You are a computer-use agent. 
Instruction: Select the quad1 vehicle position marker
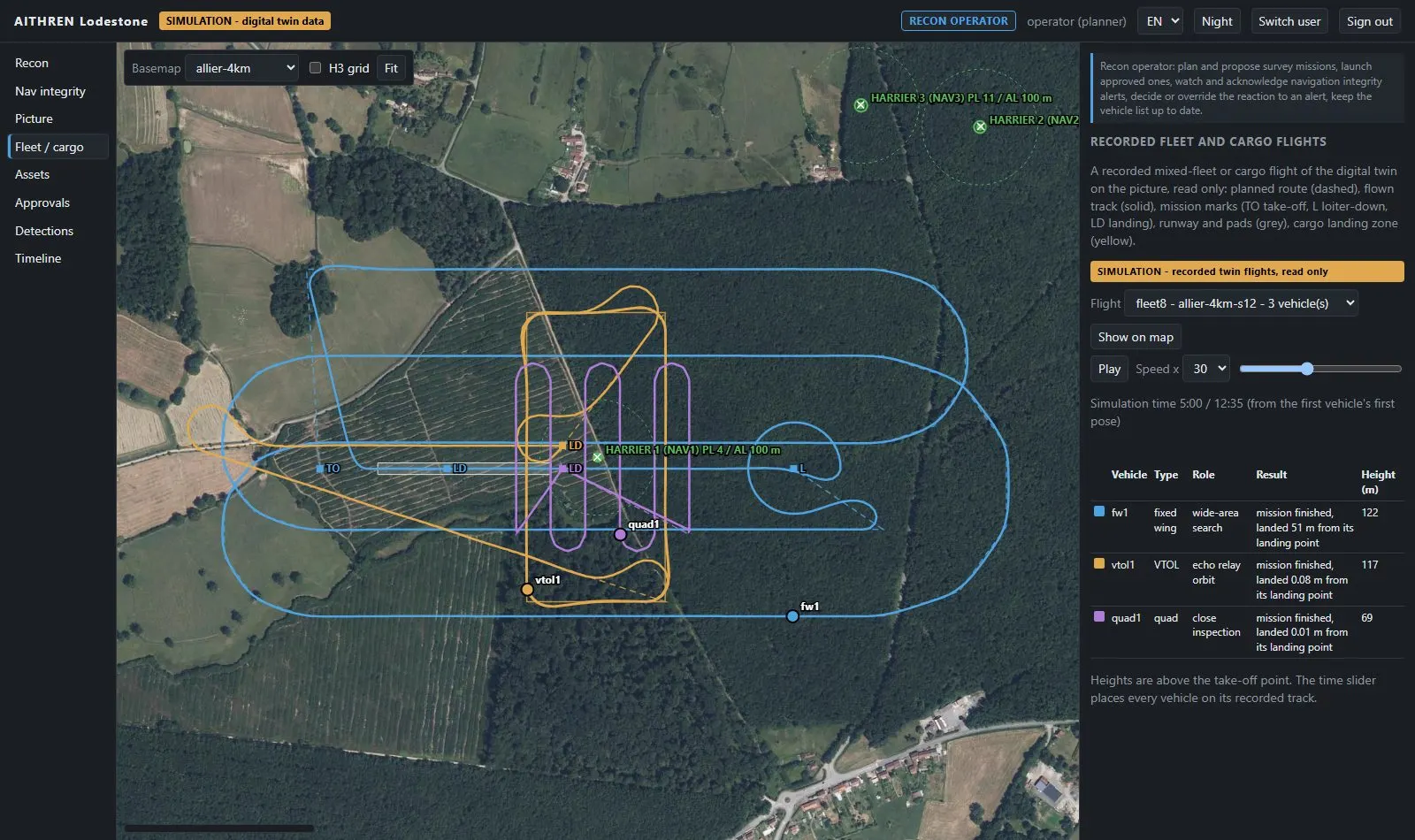[620, 534]
